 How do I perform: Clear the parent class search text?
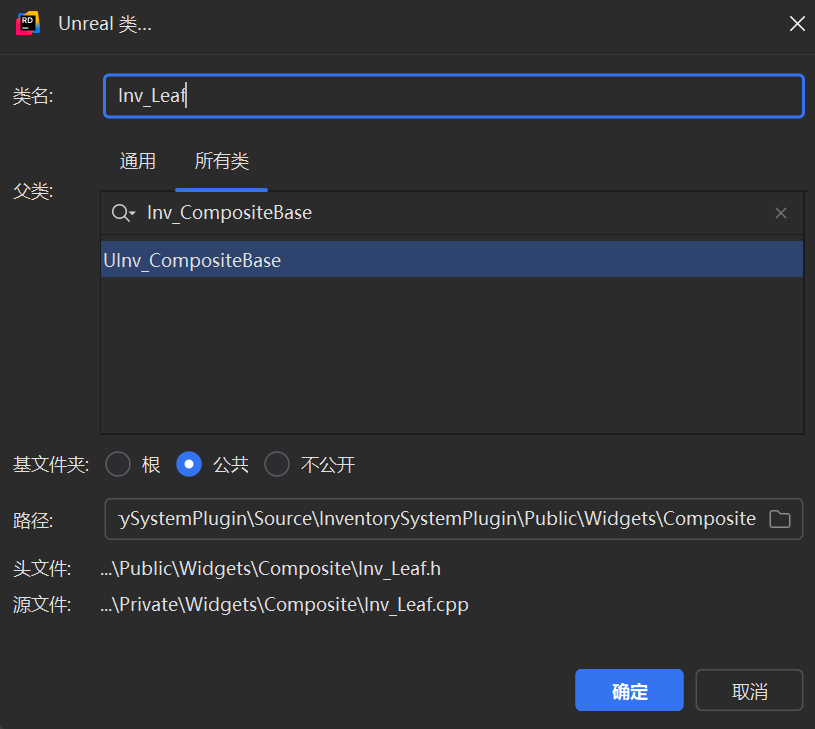tap(781, 213)
